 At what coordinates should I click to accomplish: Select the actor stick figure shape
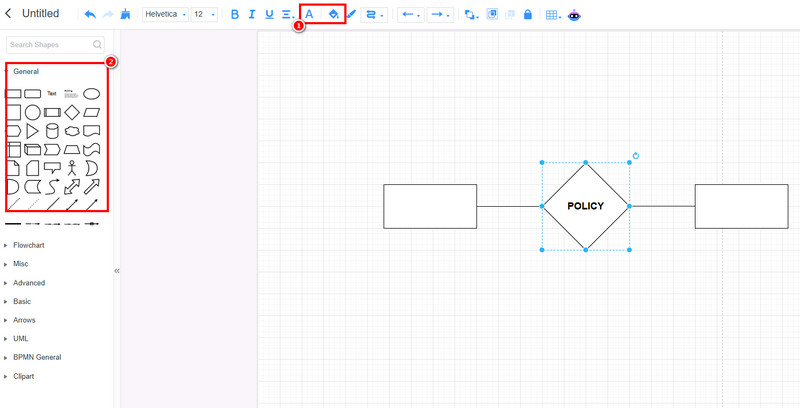(x=72, y=168)
